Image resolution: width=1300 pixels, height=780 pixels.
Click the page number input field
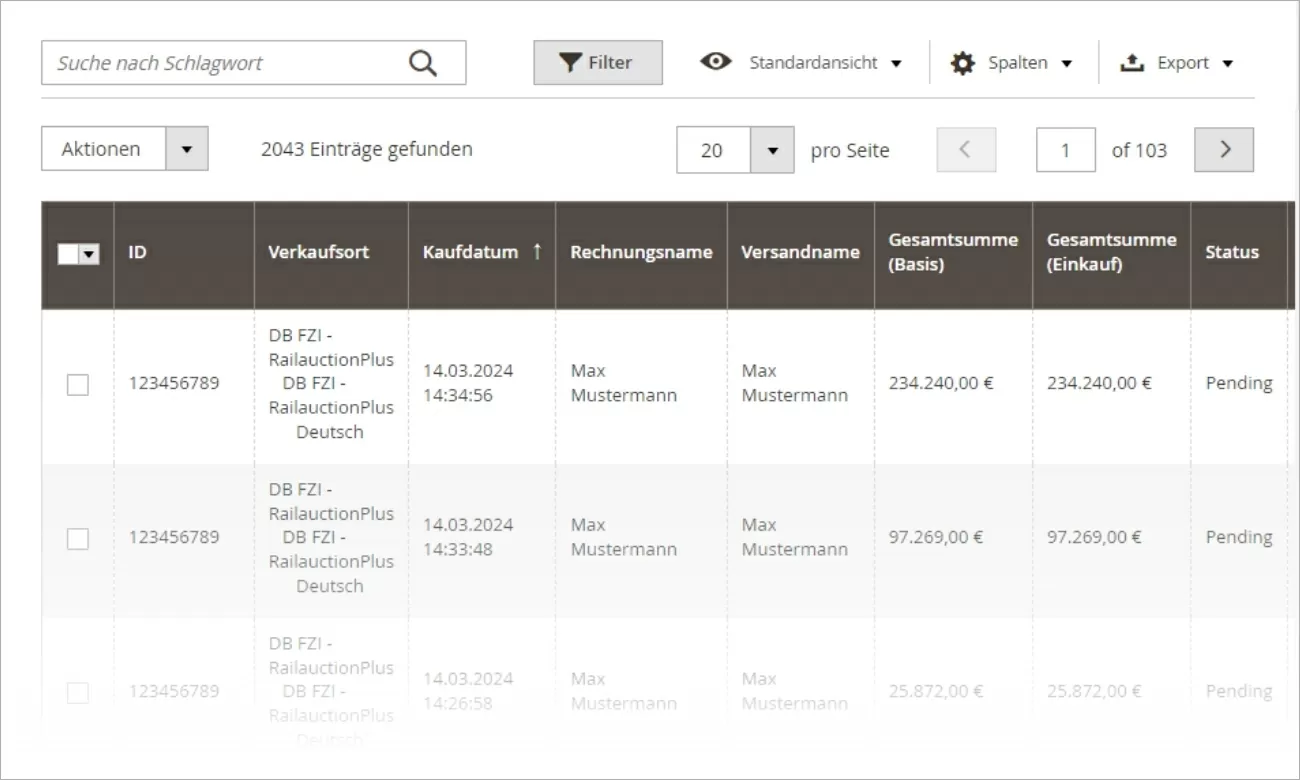pyautogui.click(x=1066, y=150)
